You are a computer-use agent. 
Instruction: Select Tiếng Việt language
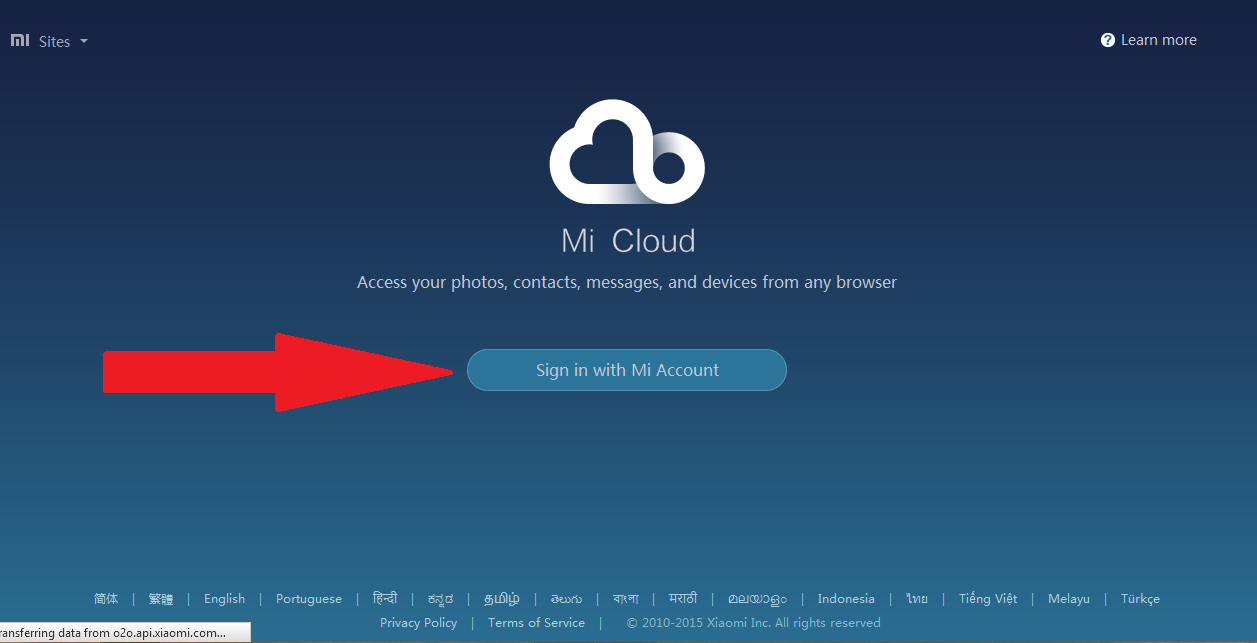click(988, 598)
